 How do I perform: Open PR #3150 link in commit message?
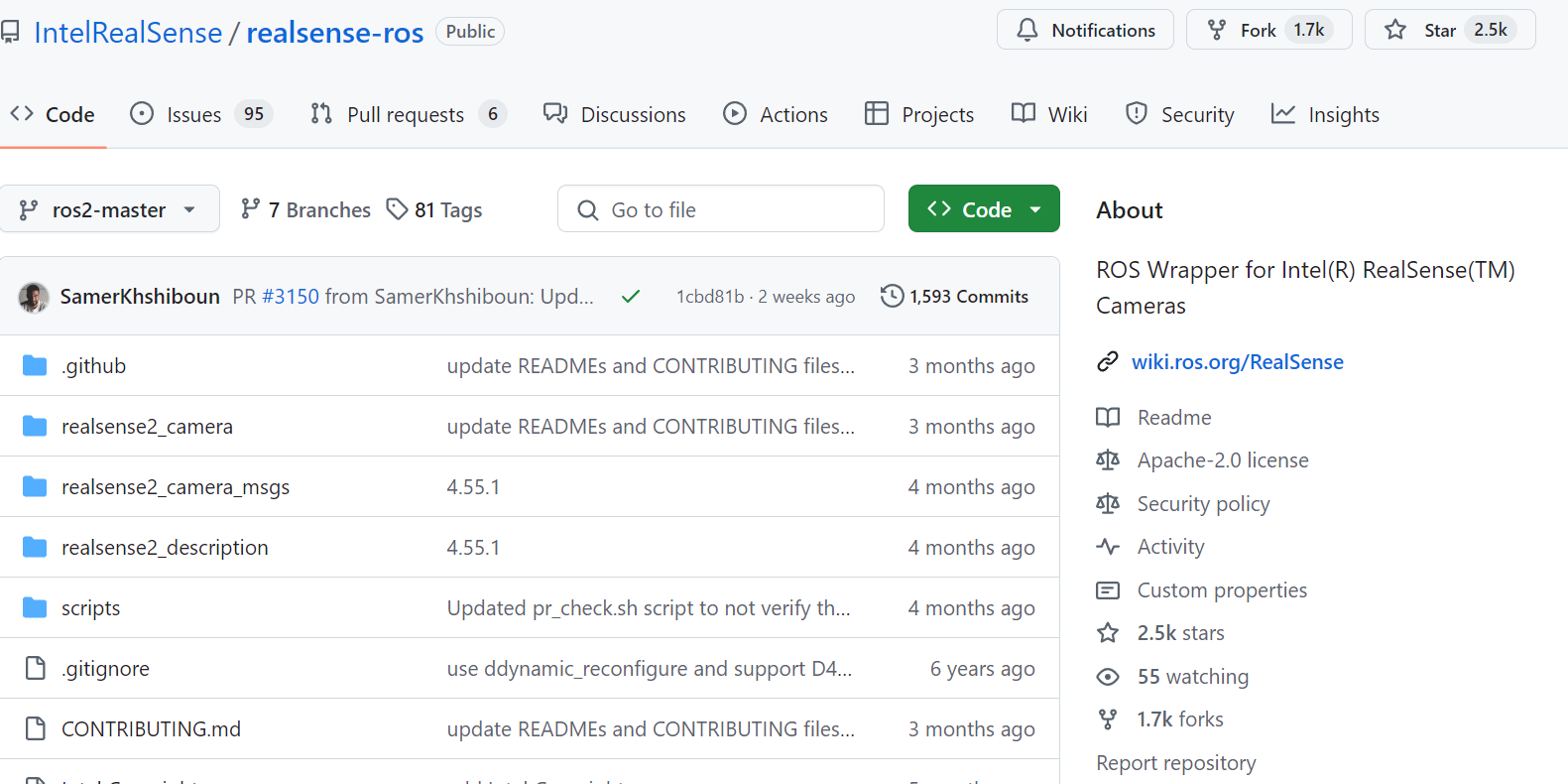pos(291,297)
